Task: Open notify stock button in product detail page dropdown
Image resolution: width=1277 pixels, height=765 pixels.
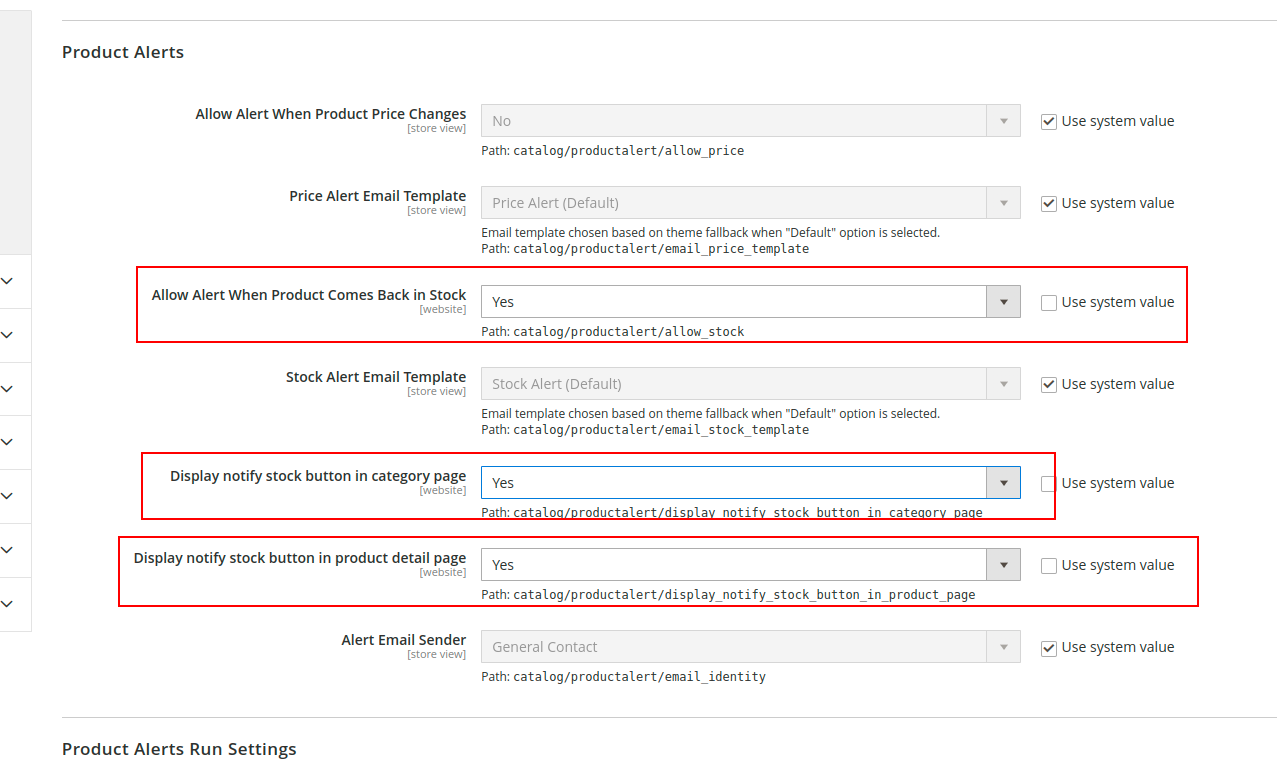Action: point(750,565)
